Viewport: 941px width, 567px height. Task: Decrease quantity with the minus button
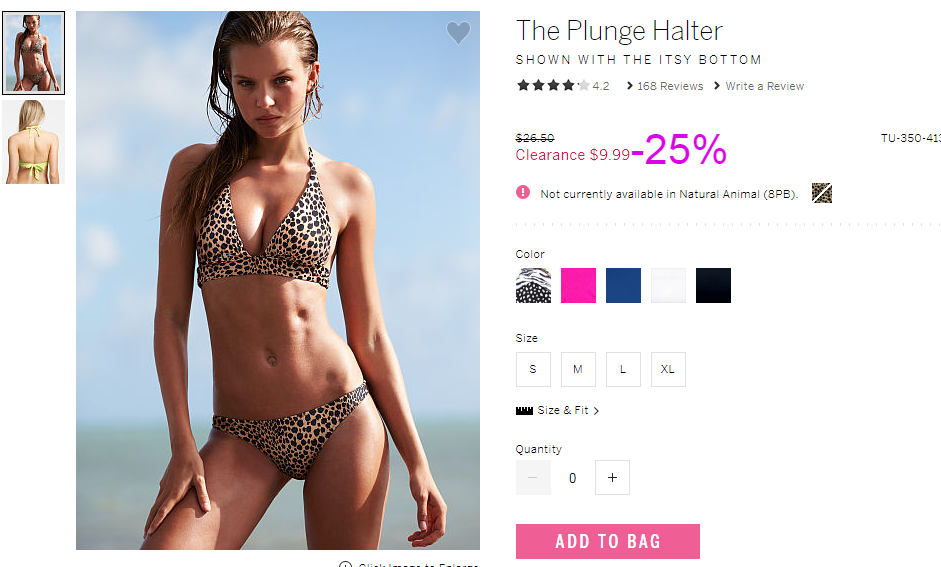533,478
